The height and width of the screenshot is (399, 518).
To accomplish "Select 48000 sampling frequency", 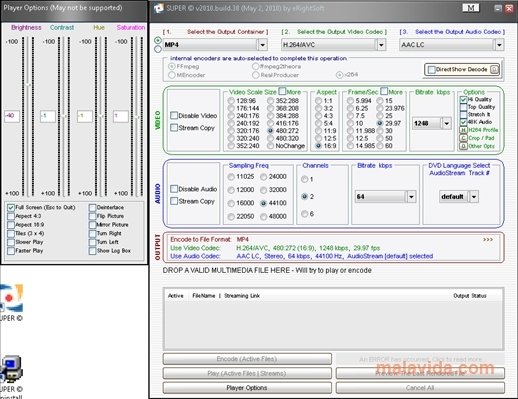I will 264,217.
